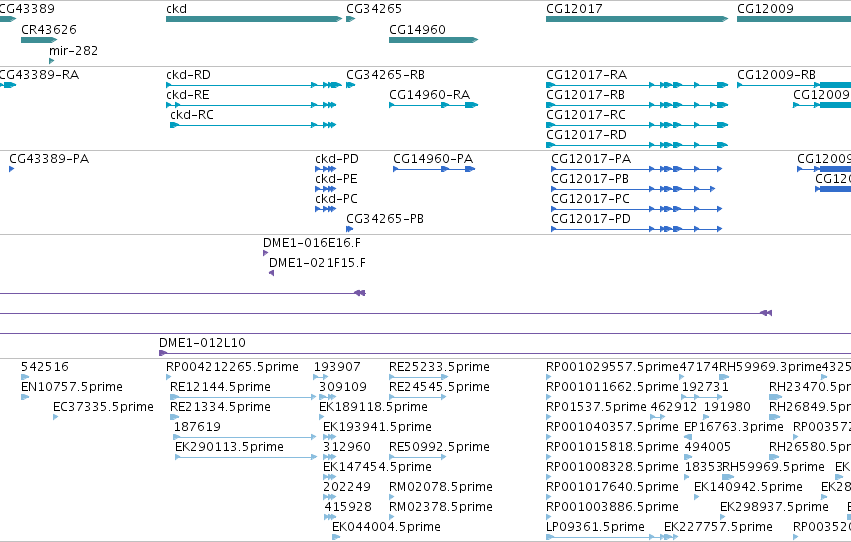
Task: Select EST RE25233.5prime
Action: (418, 377)
